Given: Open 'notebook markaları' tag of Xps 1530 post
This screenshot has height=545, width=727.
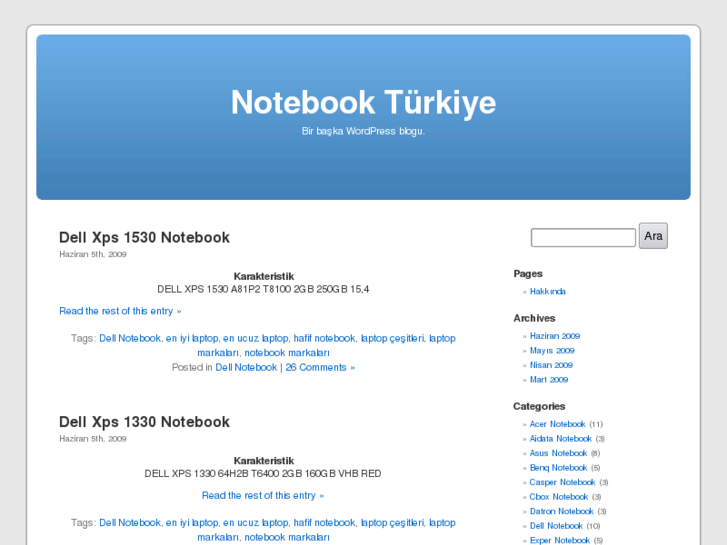Looking at the screenshot, I should [287, 353].
